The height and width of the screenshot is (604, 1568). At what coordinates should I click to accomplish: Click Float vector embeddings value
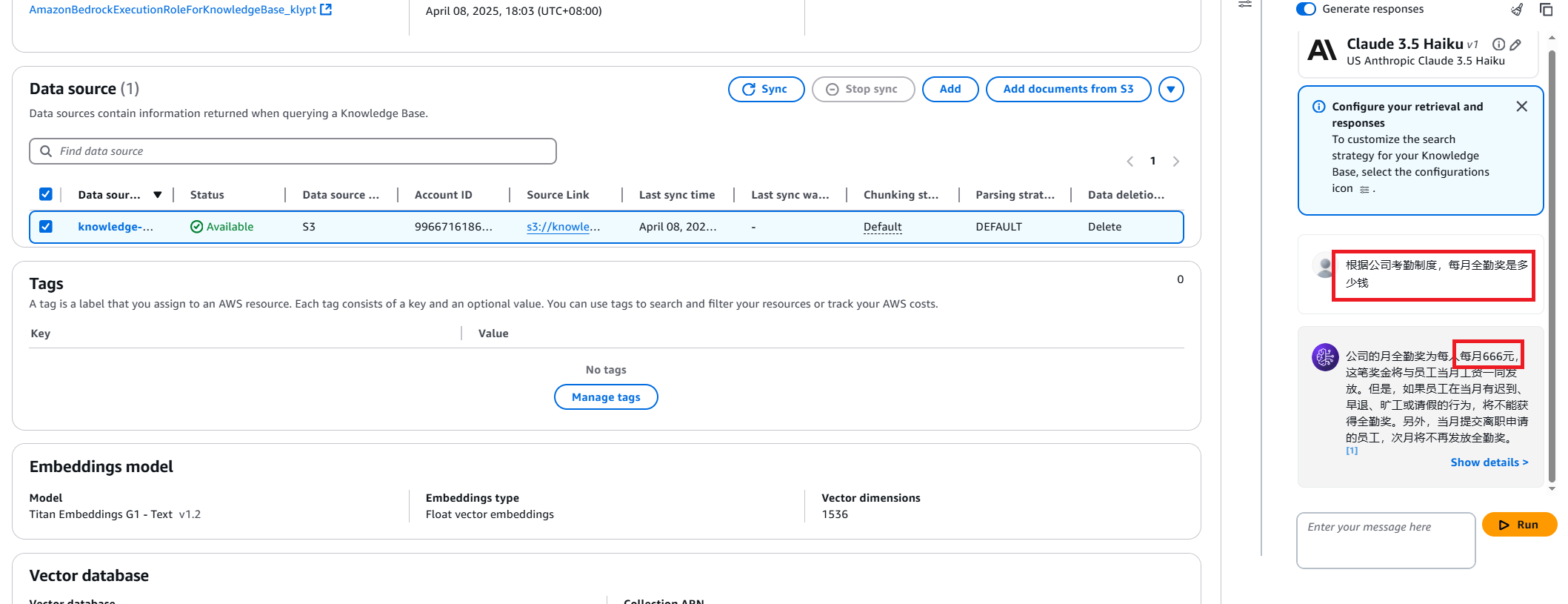pyautogui.click(x=490, y=514)
